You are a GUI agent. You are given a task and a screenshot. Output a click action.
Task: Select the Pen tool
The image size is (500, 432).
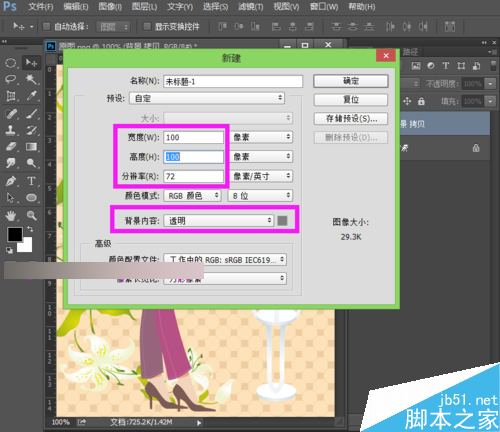pyautogui.click(x=11, y=181)
